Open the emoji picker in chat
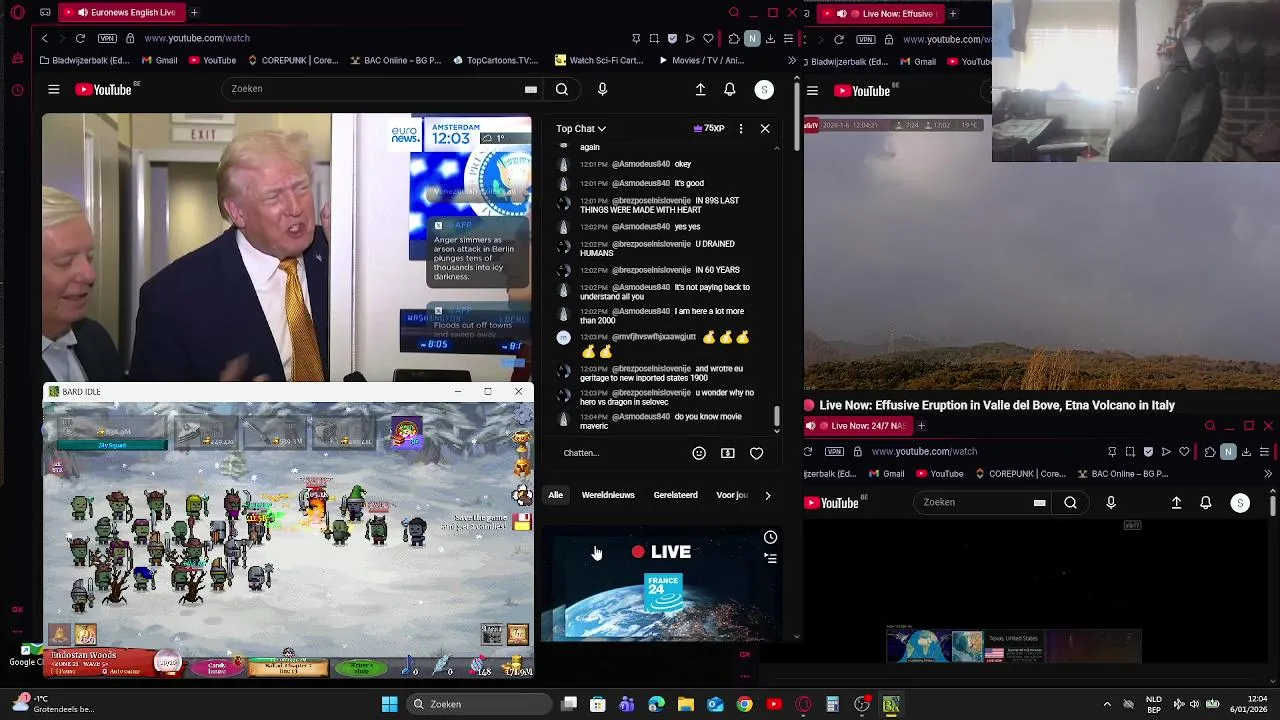Viewport: 1280px width, 720px height. click(699, 453)
